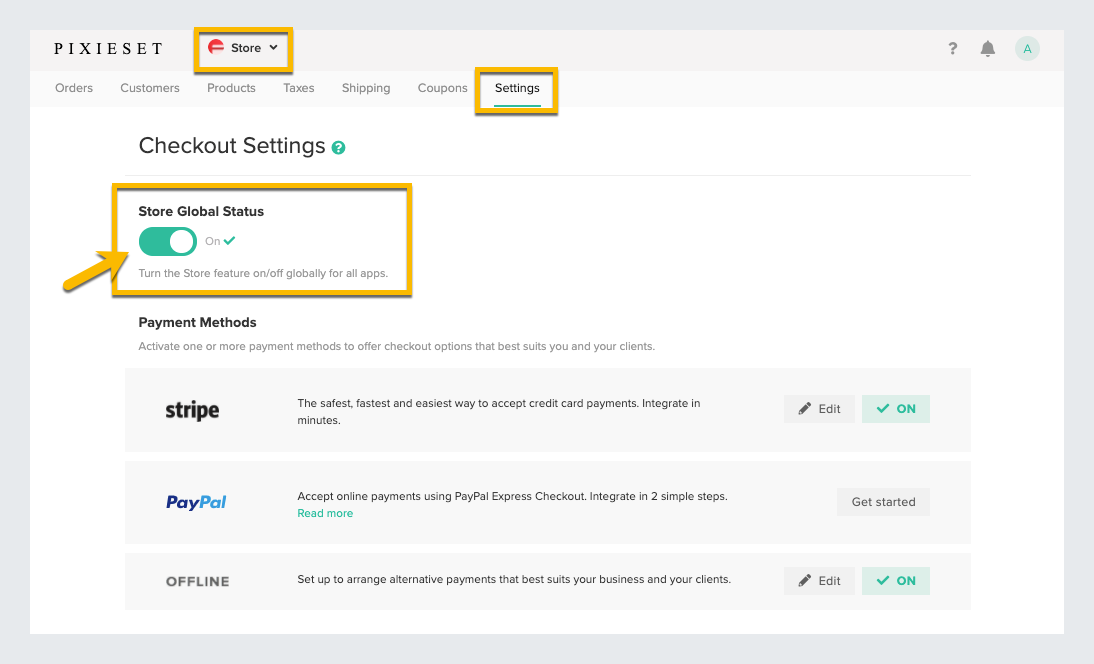Click the OFFLINE label
1094x664 pixels.
coord(197,581)
